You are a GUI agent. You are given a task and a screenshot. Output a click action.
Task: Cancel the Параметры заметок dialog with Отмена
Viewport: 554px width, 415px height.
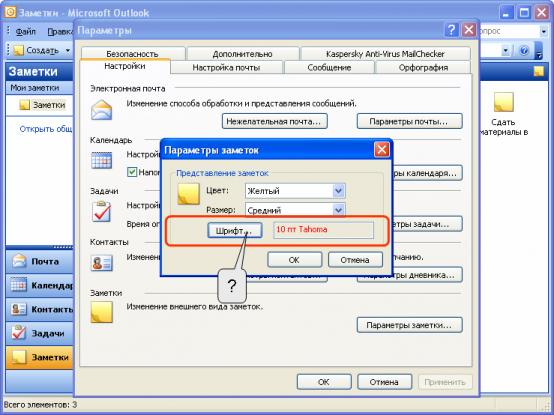pos(355,260)
